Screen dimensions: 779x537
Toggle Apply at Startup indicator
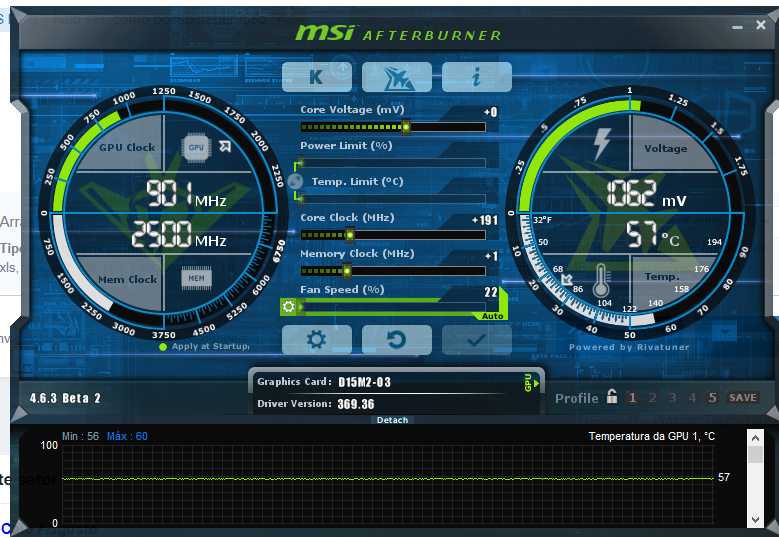point(162,347)
